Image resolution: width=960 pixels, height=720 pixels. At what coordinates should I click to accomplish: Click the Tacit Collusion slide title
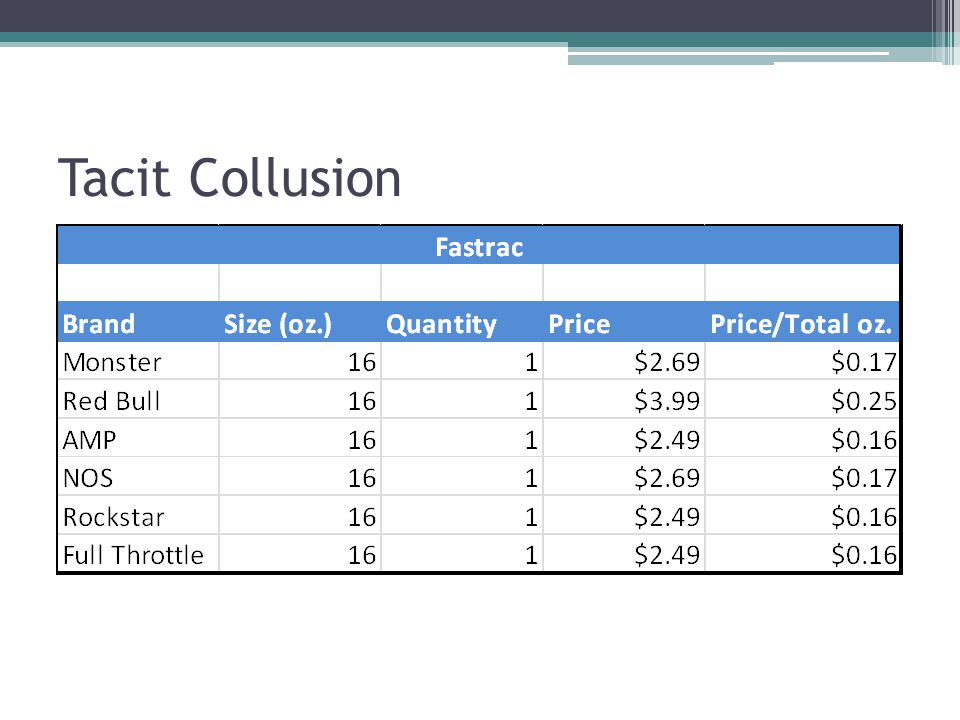click(x=230, y=178)
